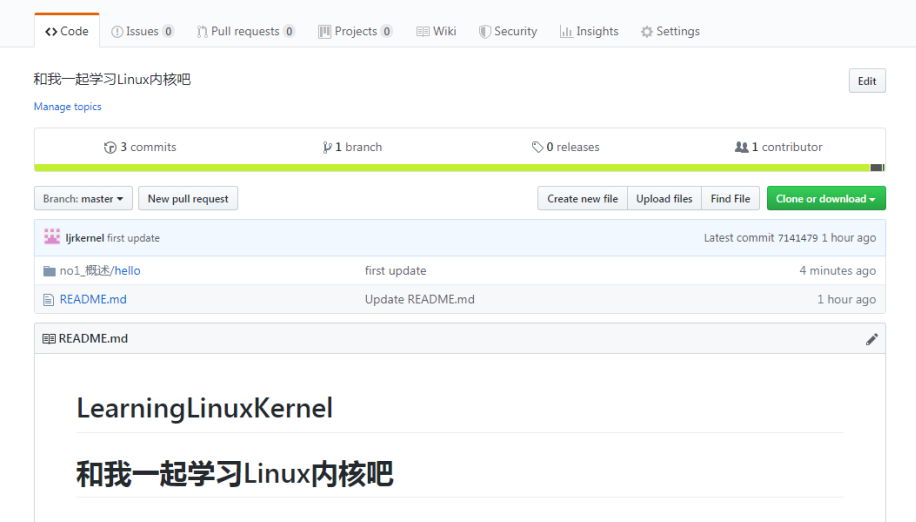Click the Code brackets icon
Viewport: 916px width, 522px height.
point(51,32)
